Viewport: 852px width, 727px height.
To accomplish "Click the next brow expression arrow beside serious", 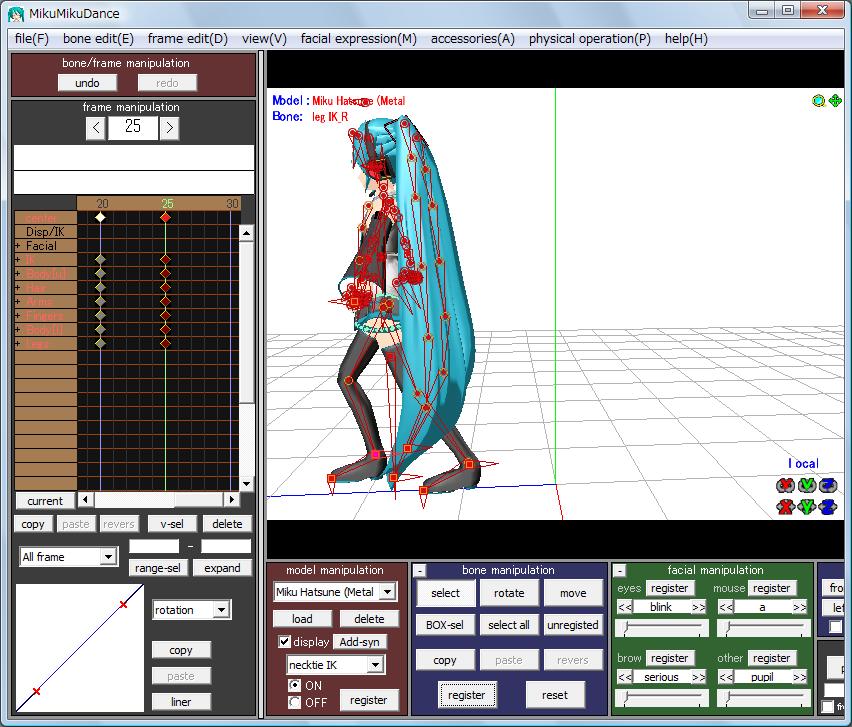I will pos(699,677).
